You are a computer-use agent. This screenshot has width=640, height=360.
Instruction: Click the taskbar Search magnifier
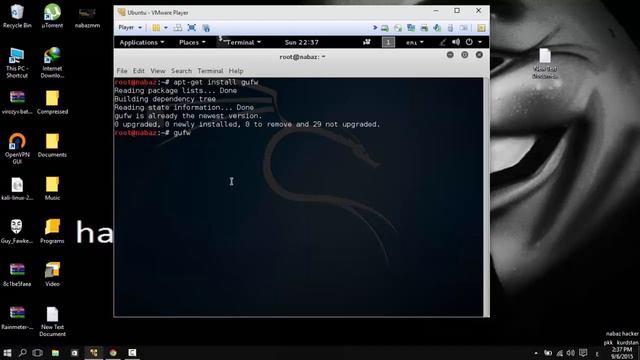[22, 353]
